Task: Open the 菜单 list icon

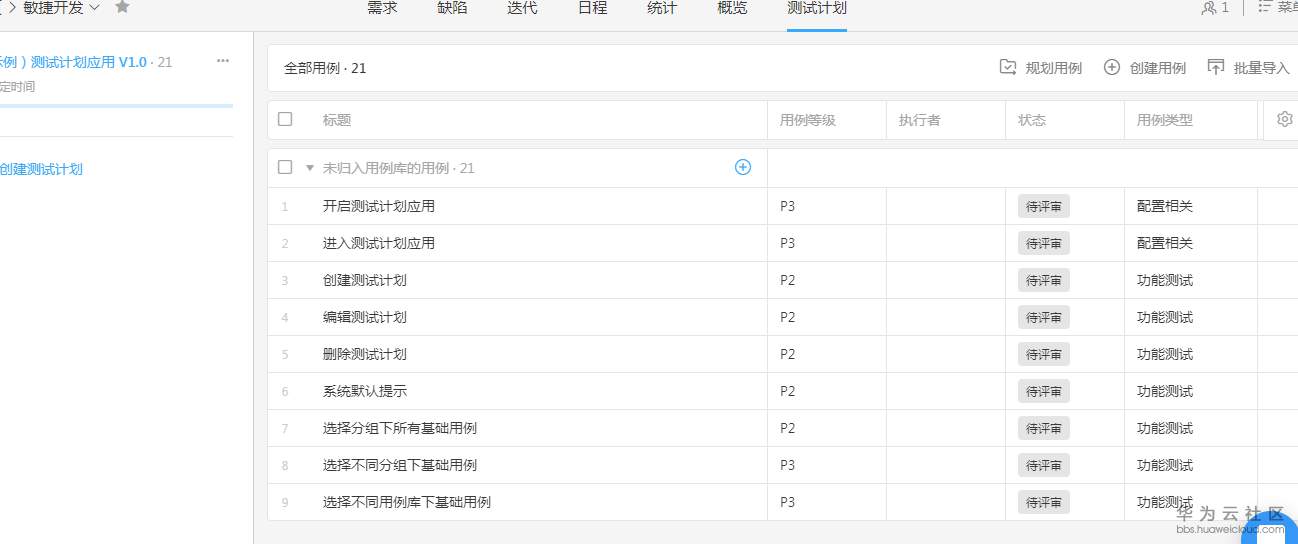Action: point(1264,7)
